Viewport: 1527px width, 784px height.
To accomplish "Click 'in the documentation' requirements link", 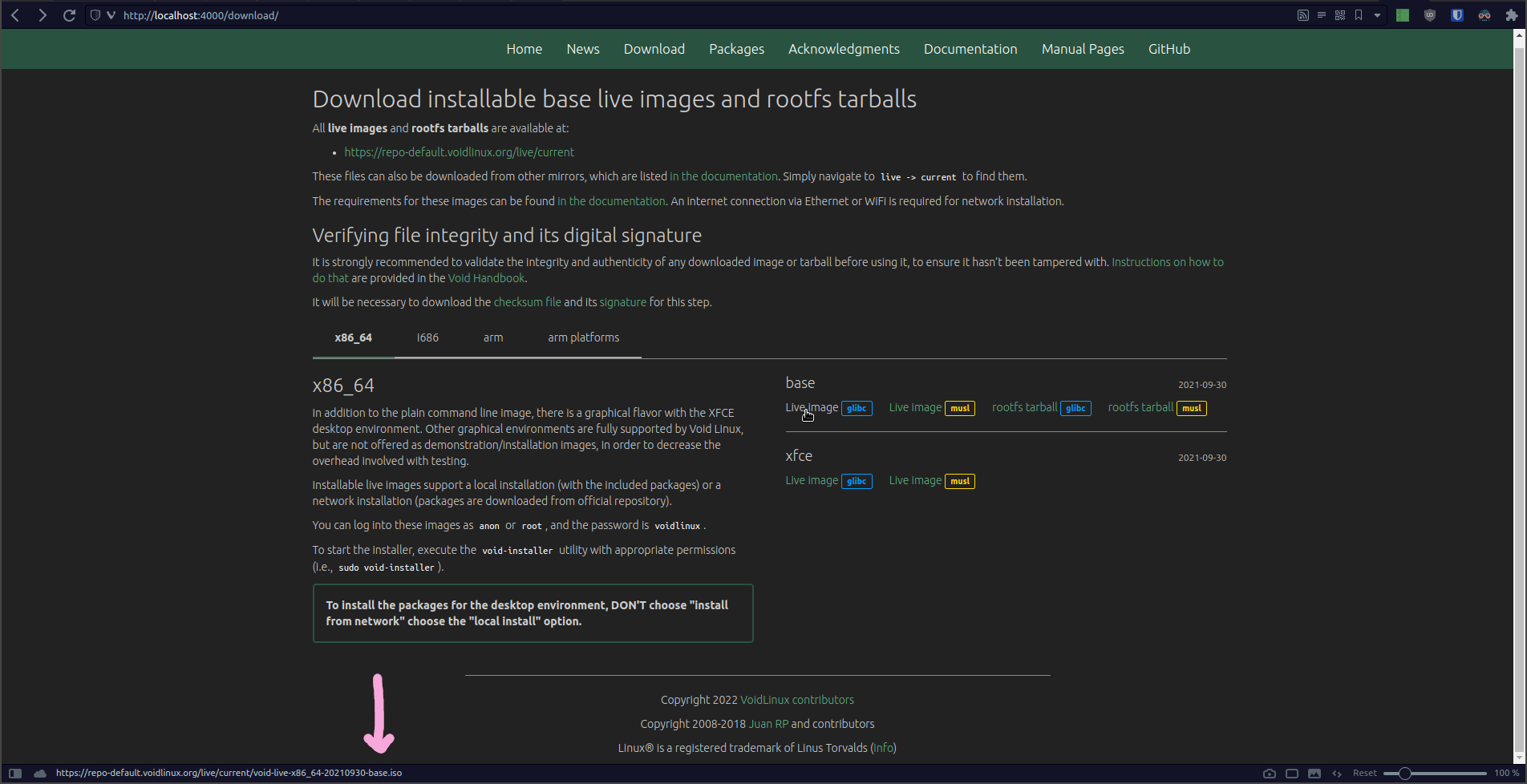I will [611, 201].
